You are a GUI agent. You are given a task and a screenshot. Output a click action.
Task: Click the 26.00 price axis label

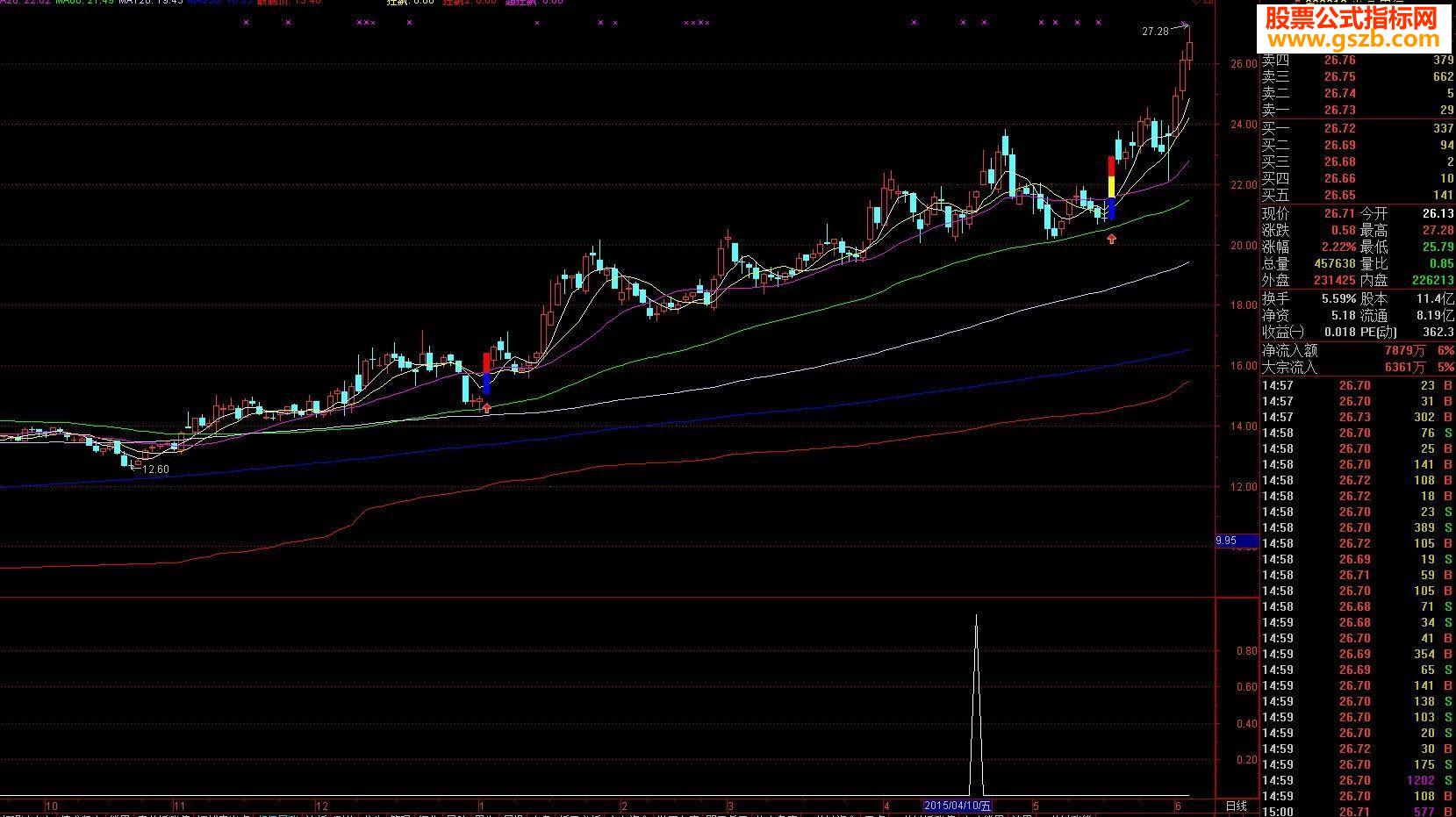1244,64
